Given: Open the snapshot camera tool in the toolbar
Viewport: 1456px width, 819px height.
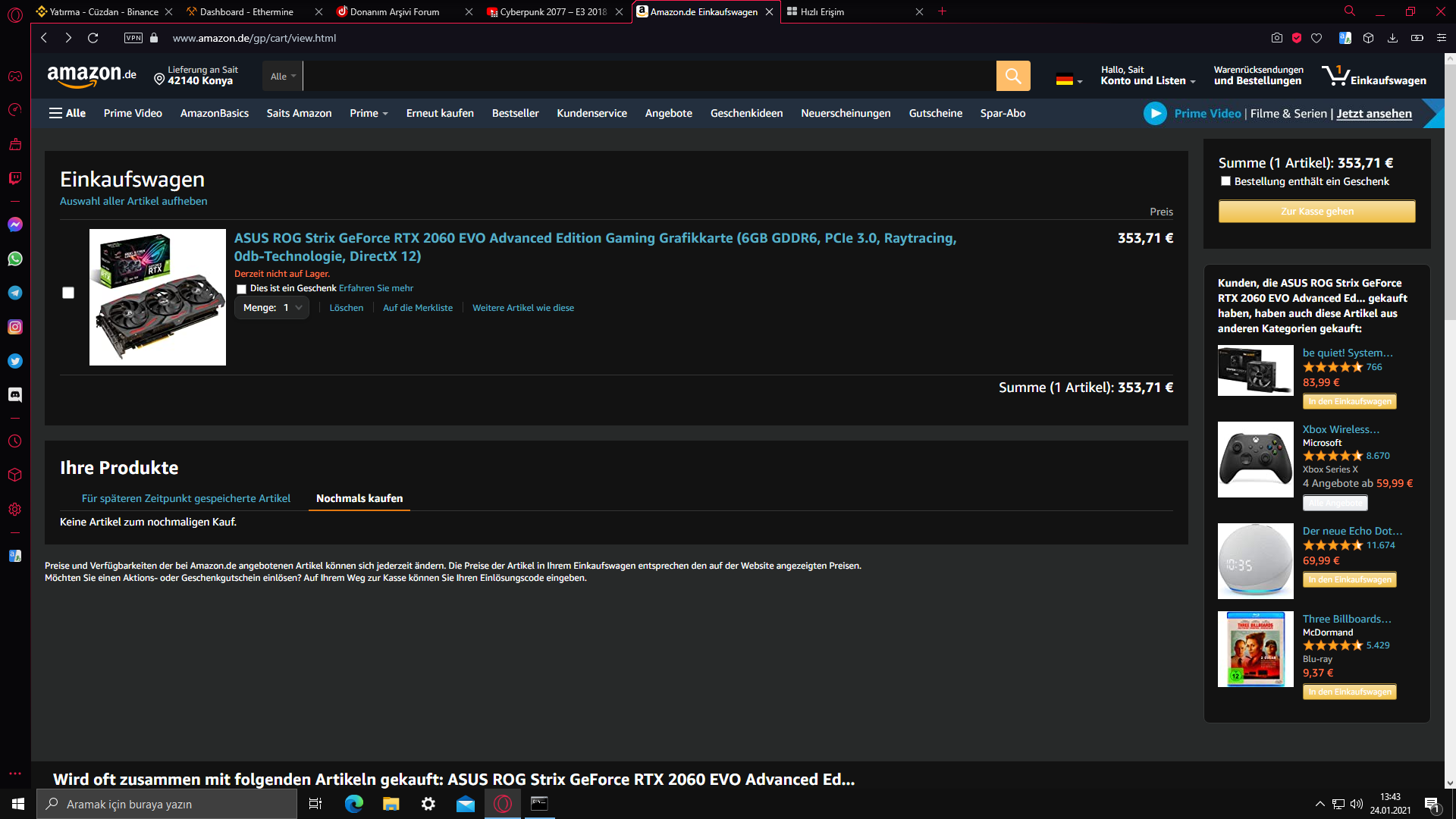Looking at the screenshot, I should pyautogui.click(x=1277, y=38).
